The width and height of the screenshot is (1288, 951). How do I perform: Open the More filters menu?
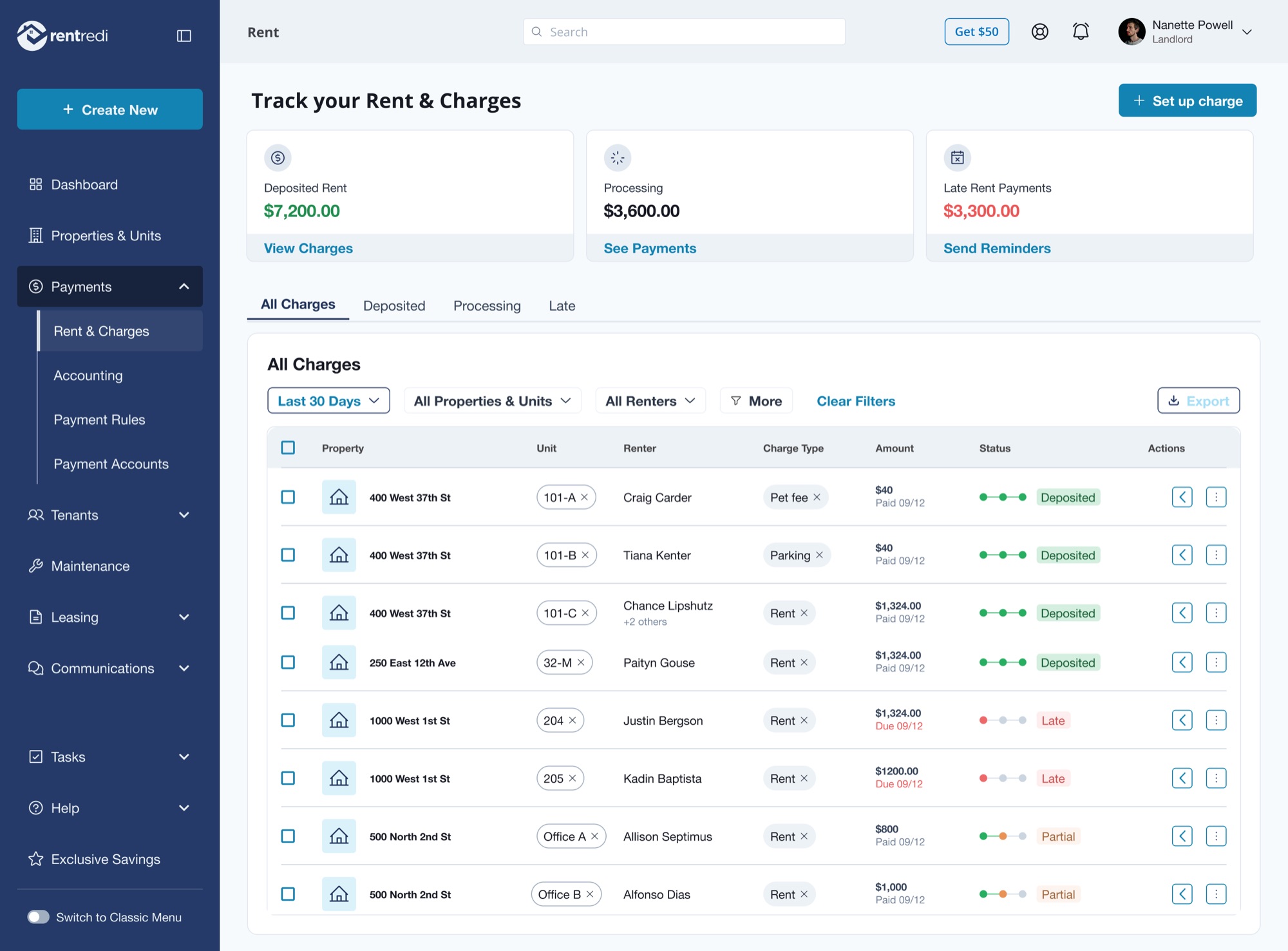756,401
